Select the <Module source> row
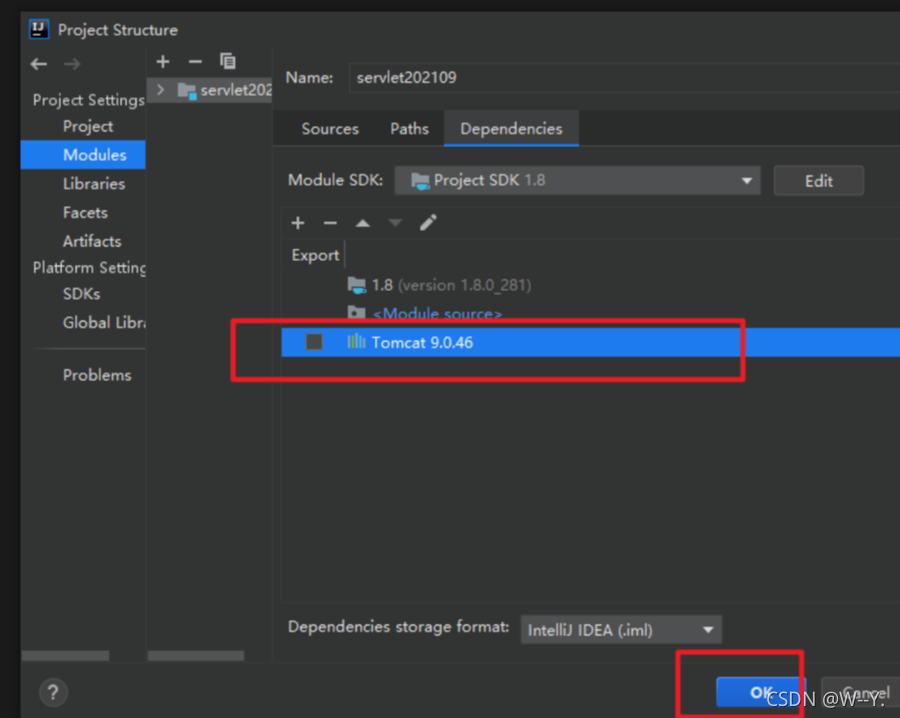Image resolution: width=900 pixels, height=718 pixels. [591, 313]
